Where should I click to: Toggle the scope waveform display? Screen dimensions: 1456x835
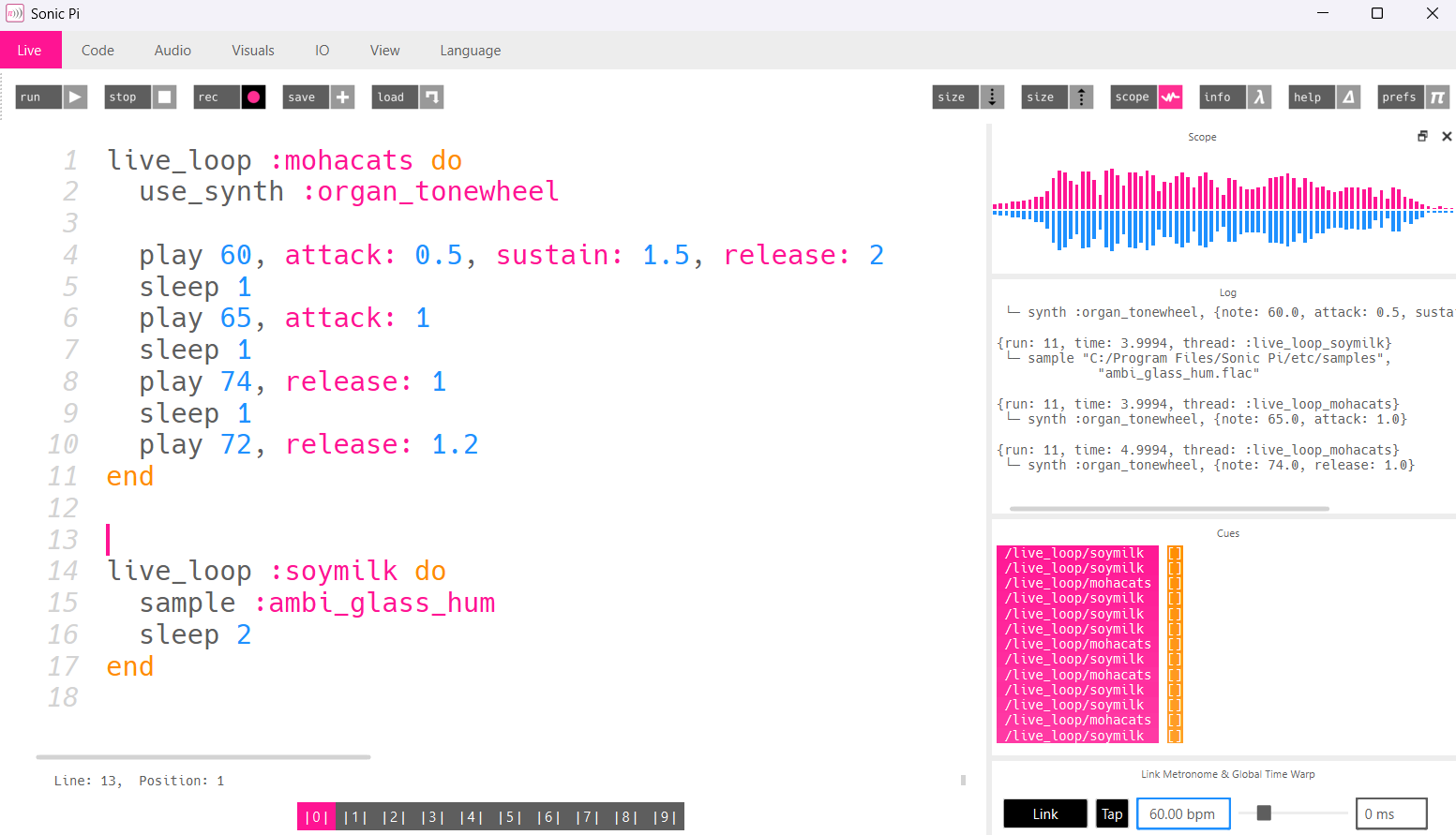(x=1169, y=97)
